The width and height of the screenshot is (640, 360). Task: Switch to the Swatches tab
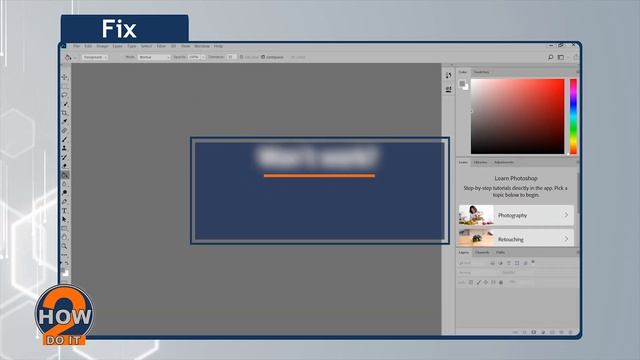481,72
